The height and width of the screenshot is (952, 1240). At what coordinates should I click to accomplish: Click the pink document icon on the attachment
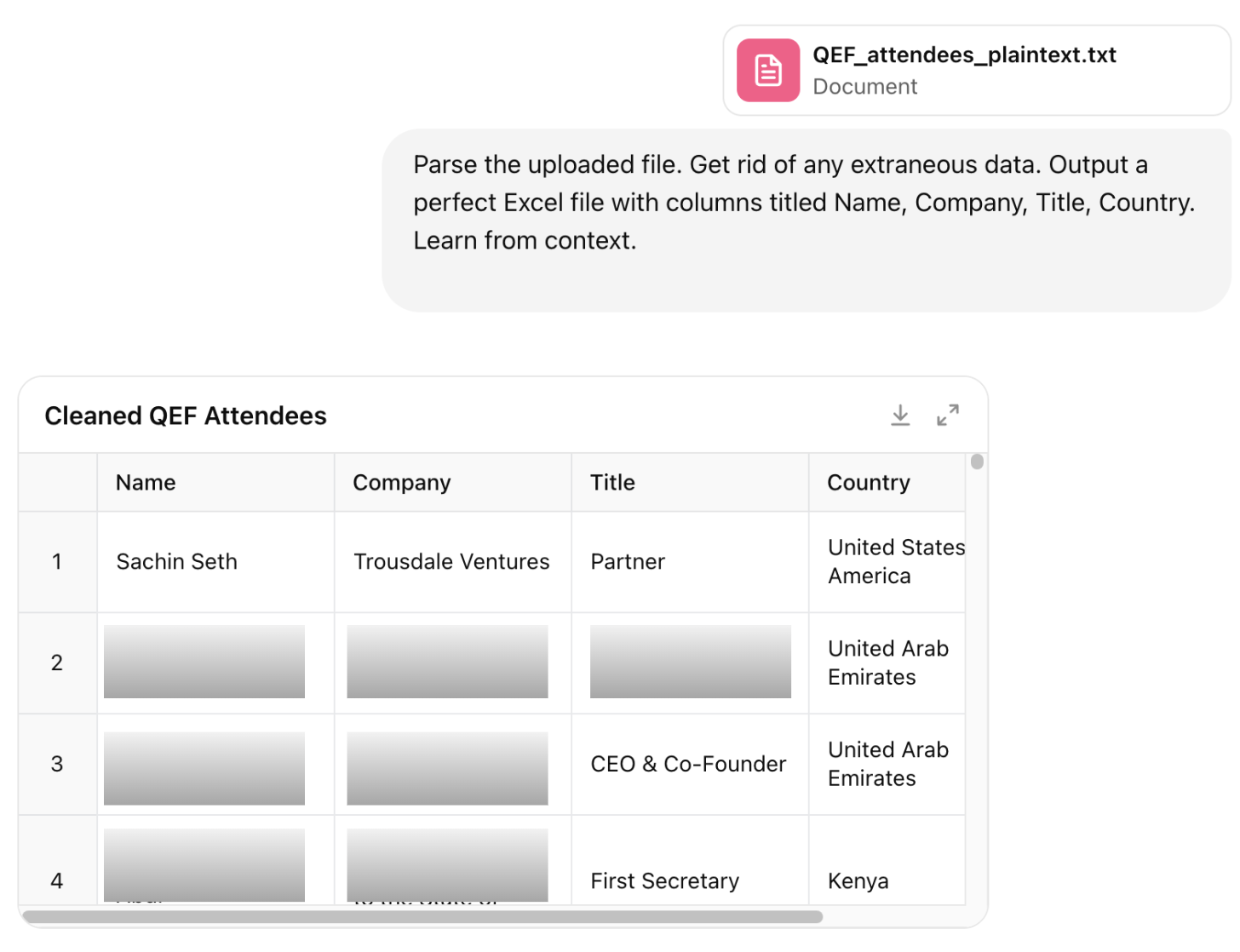point(767,71)
